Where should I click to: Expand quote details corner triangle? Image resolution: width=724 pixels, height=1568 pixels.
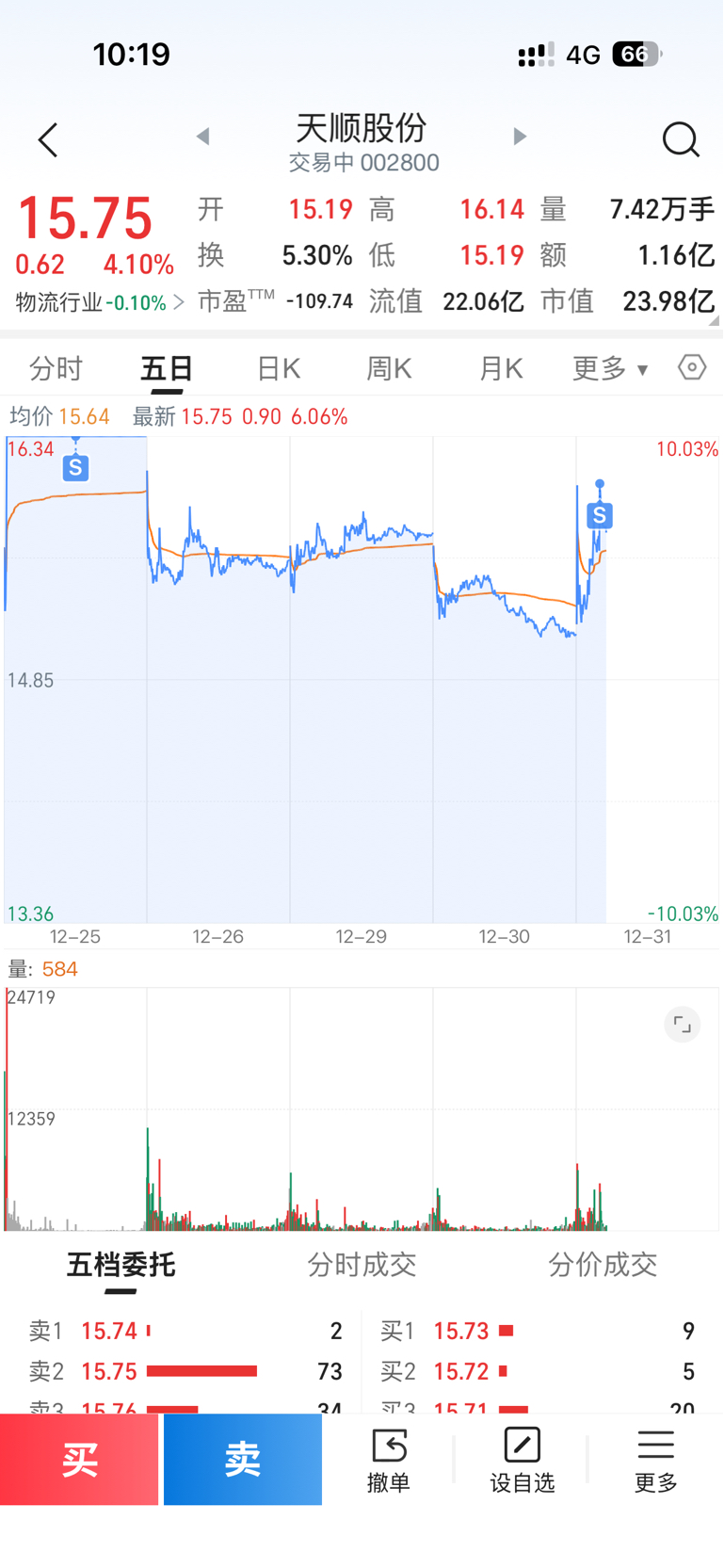click(715, 321)
